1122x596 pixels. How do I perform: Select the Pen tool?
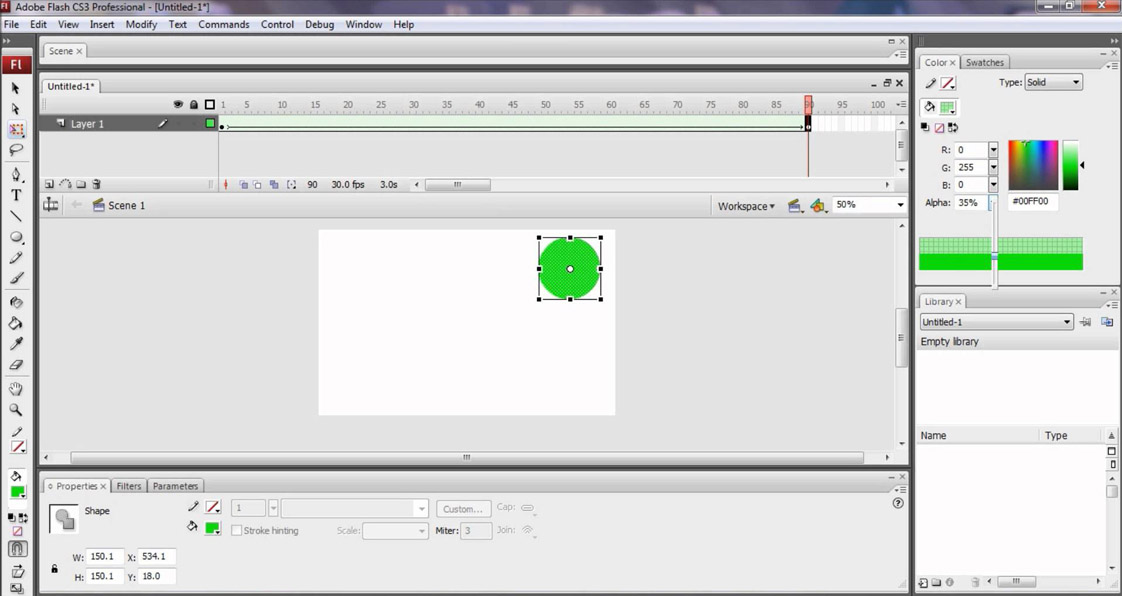pyautogui.click(x=16, y=175)
